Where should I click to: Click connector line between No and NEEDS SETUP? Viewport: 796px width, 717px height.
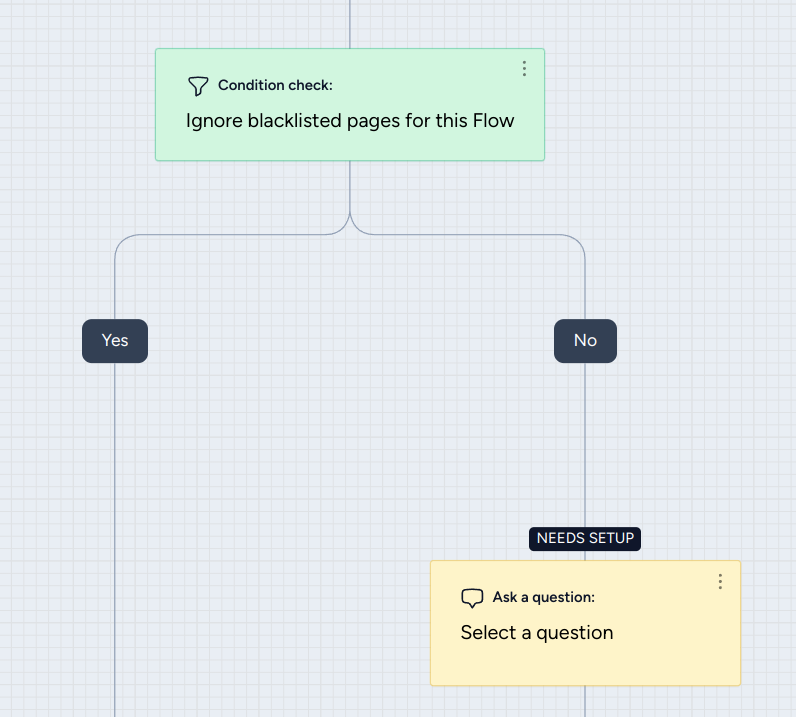(585, 440)
